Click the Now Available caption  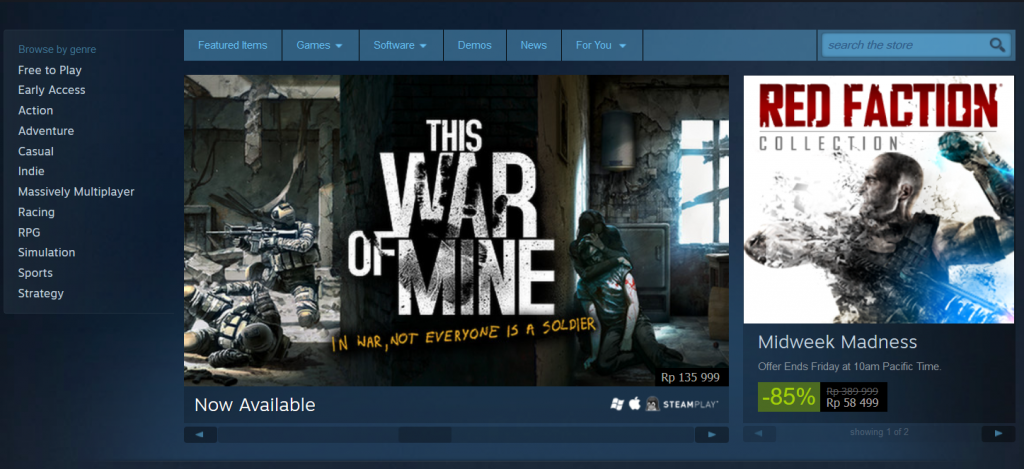click(x=255, y=404)
